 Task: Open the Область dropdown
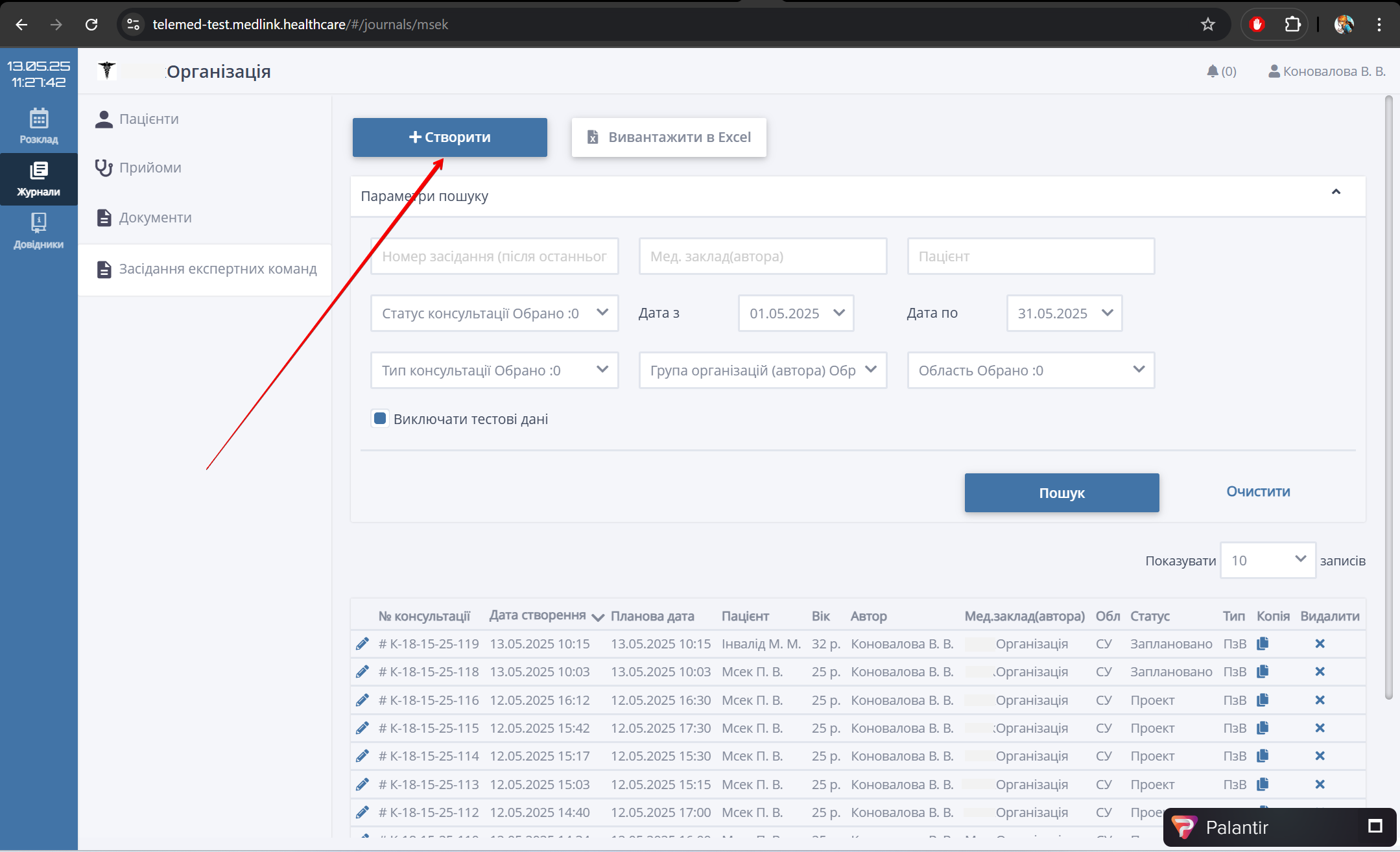pos(1030,370)
